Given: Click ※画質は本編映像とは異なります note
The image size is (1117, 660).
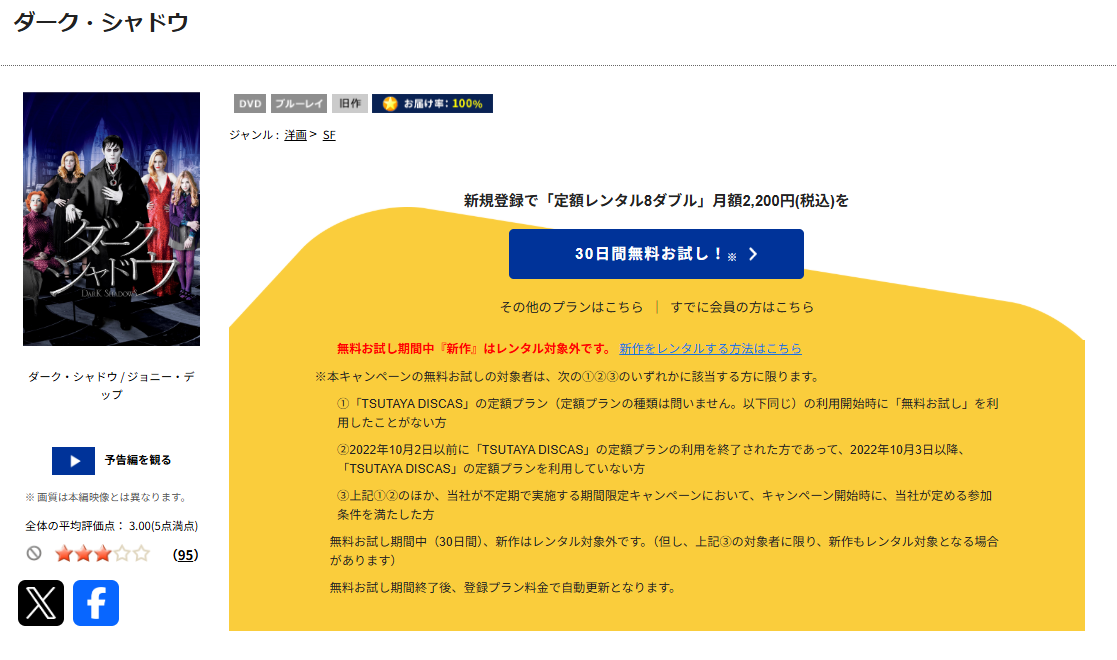Looking at the screenshot, I should pyautogui.click(x=107, y=497).
